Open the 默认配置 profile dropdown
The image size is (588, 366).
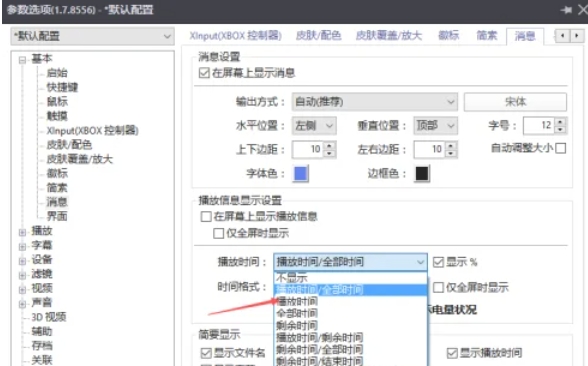click(x=92, y=36)
